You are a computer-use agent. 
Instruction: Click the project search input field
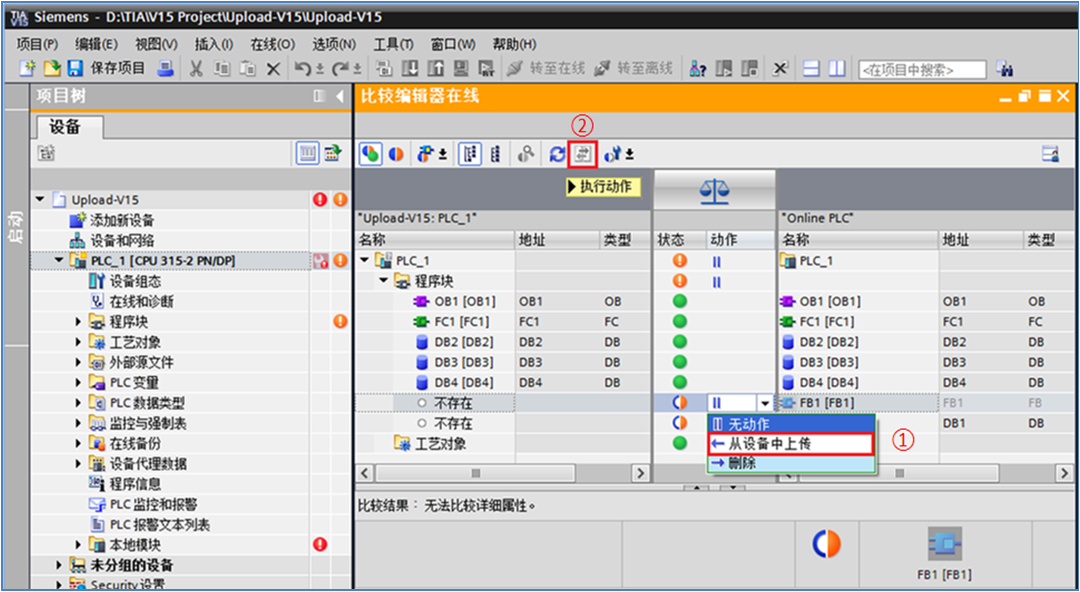coord(922,70)
